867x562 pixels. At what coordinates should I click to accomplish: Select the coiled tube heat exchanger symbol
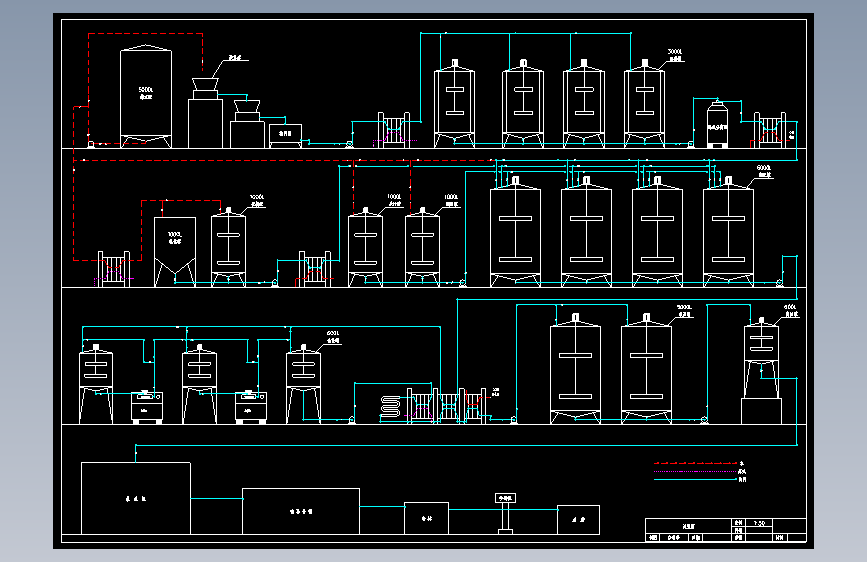[x=390, y=408]
